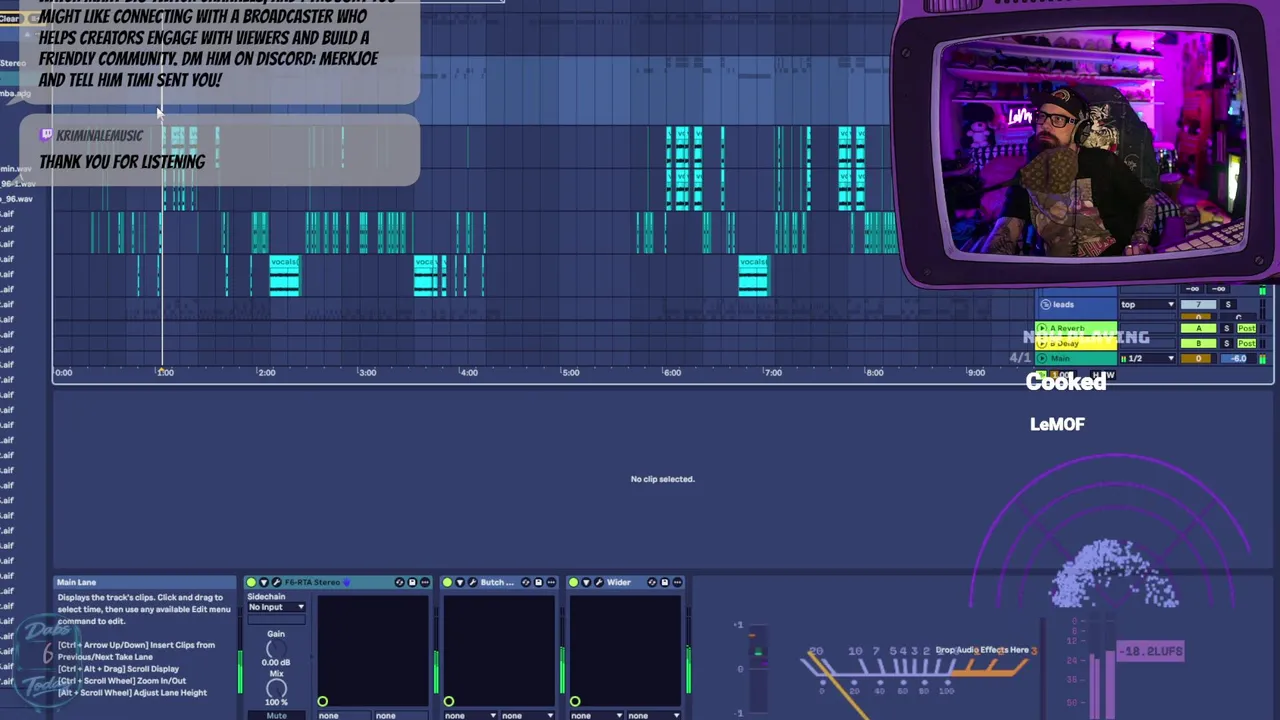The image size is (1280, 720).
Task: Click the Main Lane info view title
Action: 77,582
